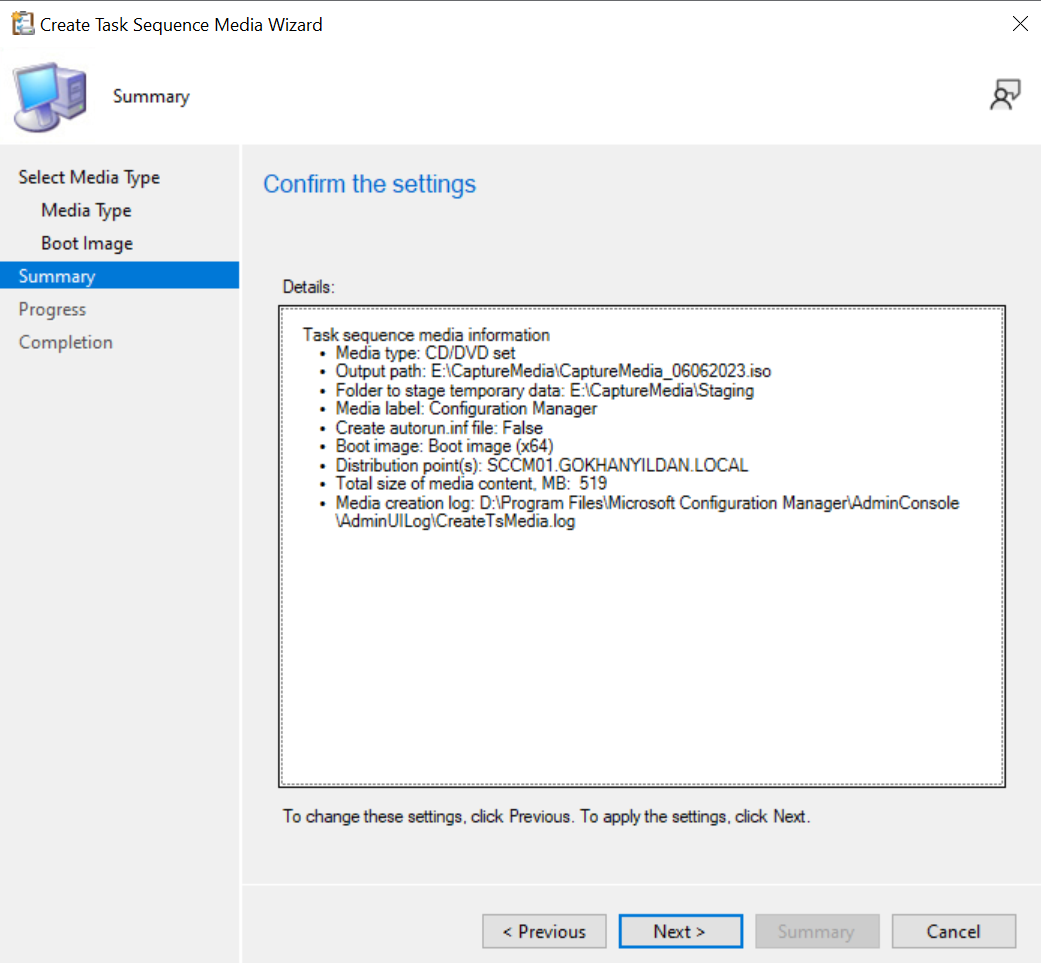Image resolution: width=1041 pixels, height=963 pixels.
Task: Click Distribution point SCCM01.GOKHANYILDAN.LOCAL line
Action: 542,465
